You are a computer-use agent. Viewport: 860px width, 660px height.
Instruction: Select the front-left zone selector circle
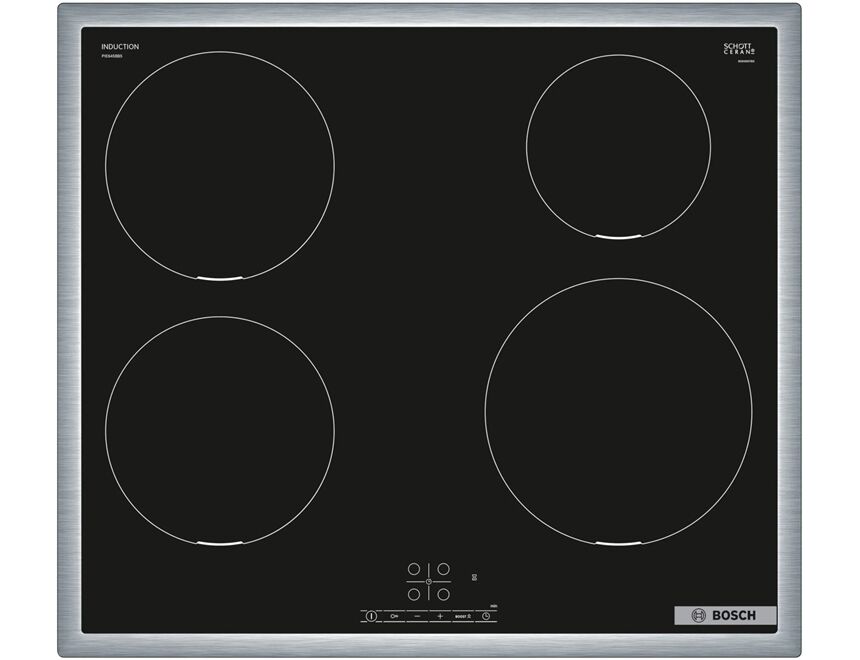coord(414,593)
